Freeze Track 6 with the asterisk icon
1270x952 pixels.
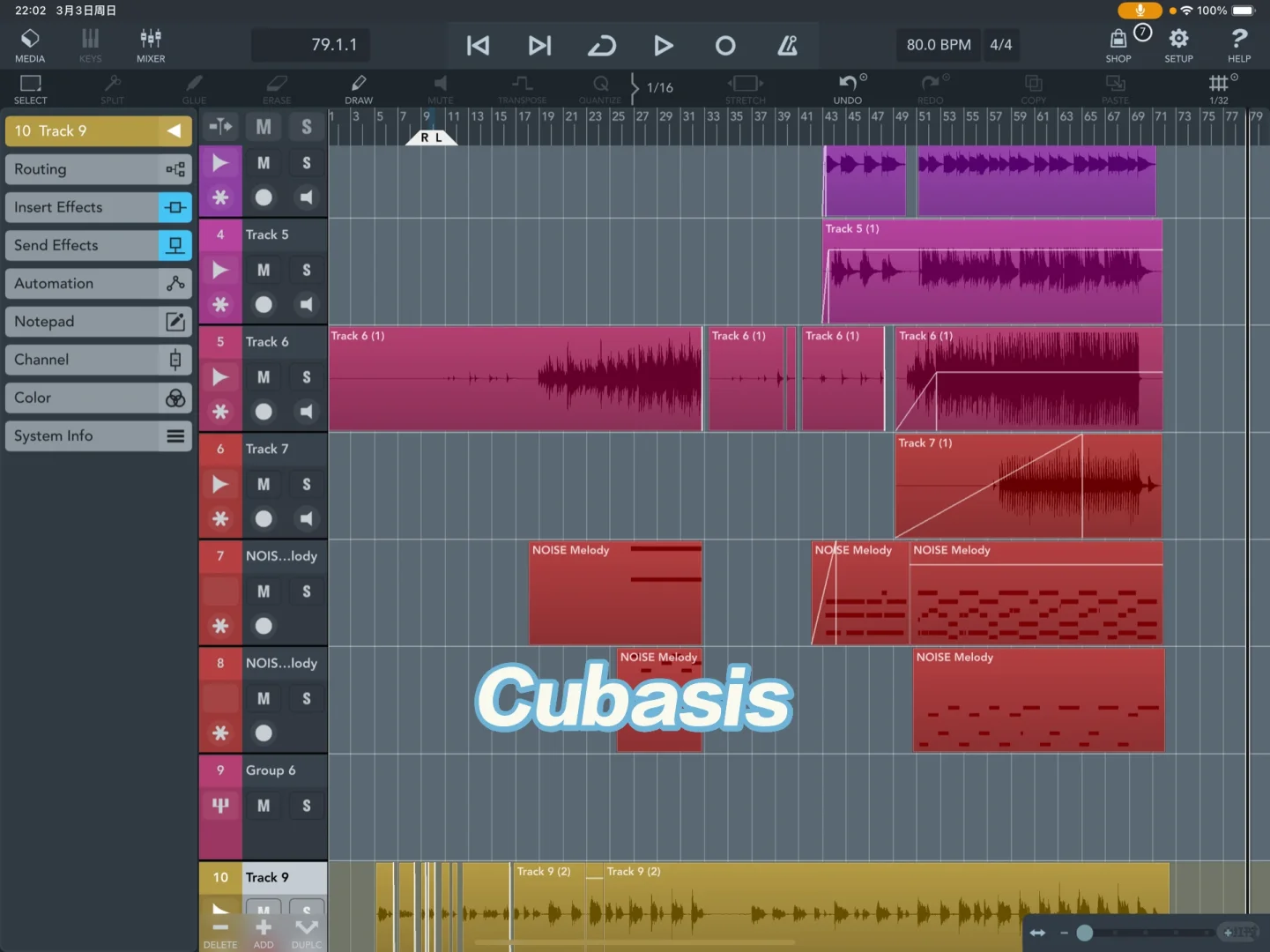click(x=220, y=412)
